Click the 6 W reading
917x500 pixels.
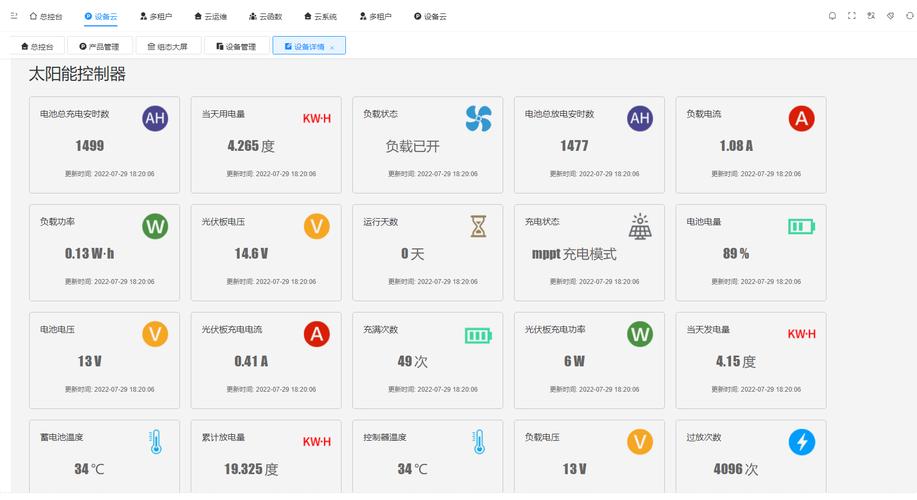tap(574, 361)
